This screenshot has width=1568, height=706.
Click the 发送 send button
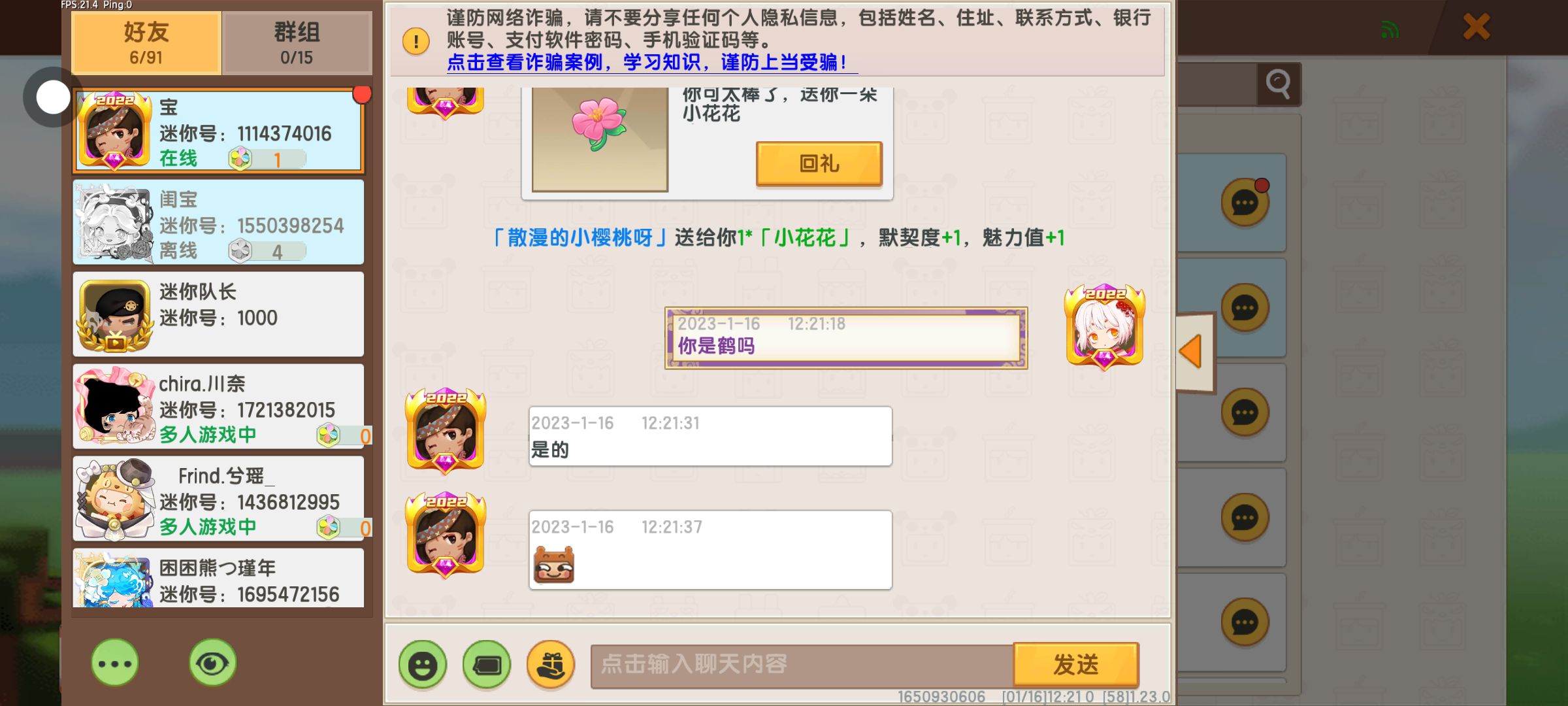1076,665
